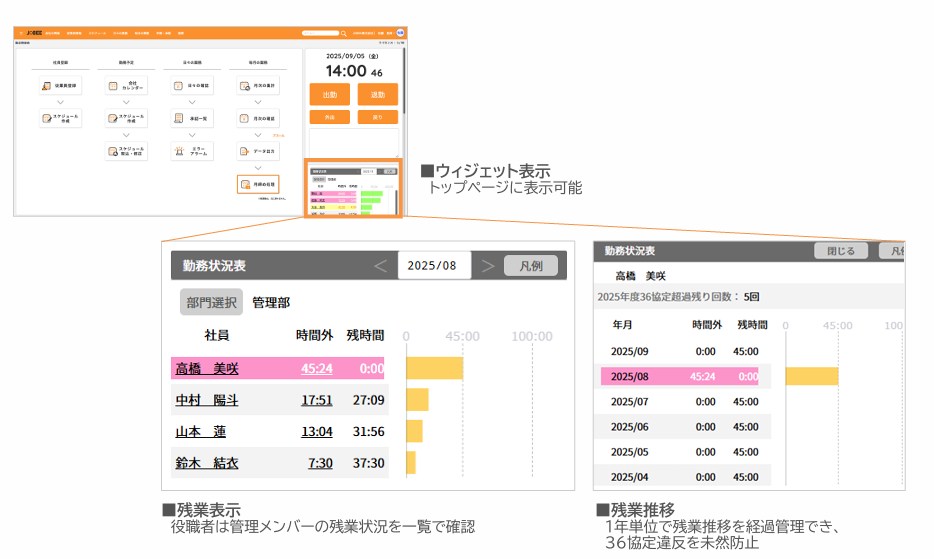Image resolution: width=934 pixels, height=559 pixels.
Task: Open the 従業員登録 tile
Action: pyautogui.click(x=61, y=86)
